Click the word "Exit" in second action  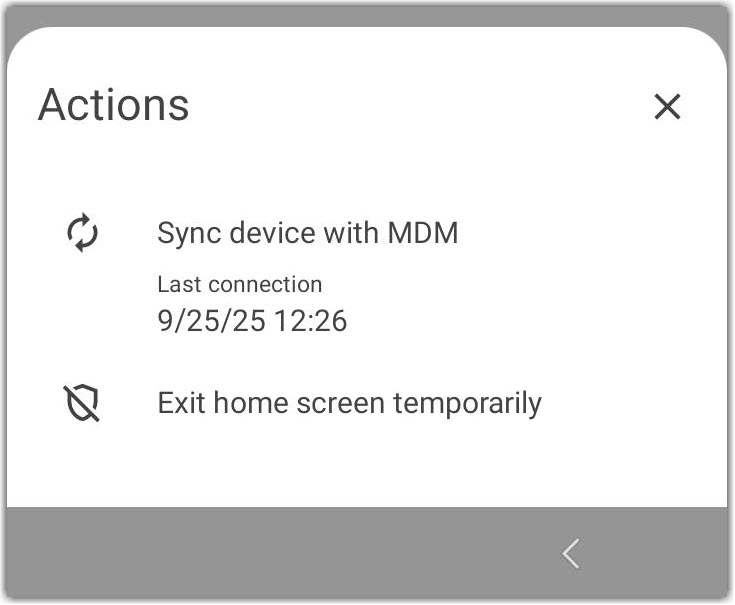pyautogui.click(x=181, y=403)
